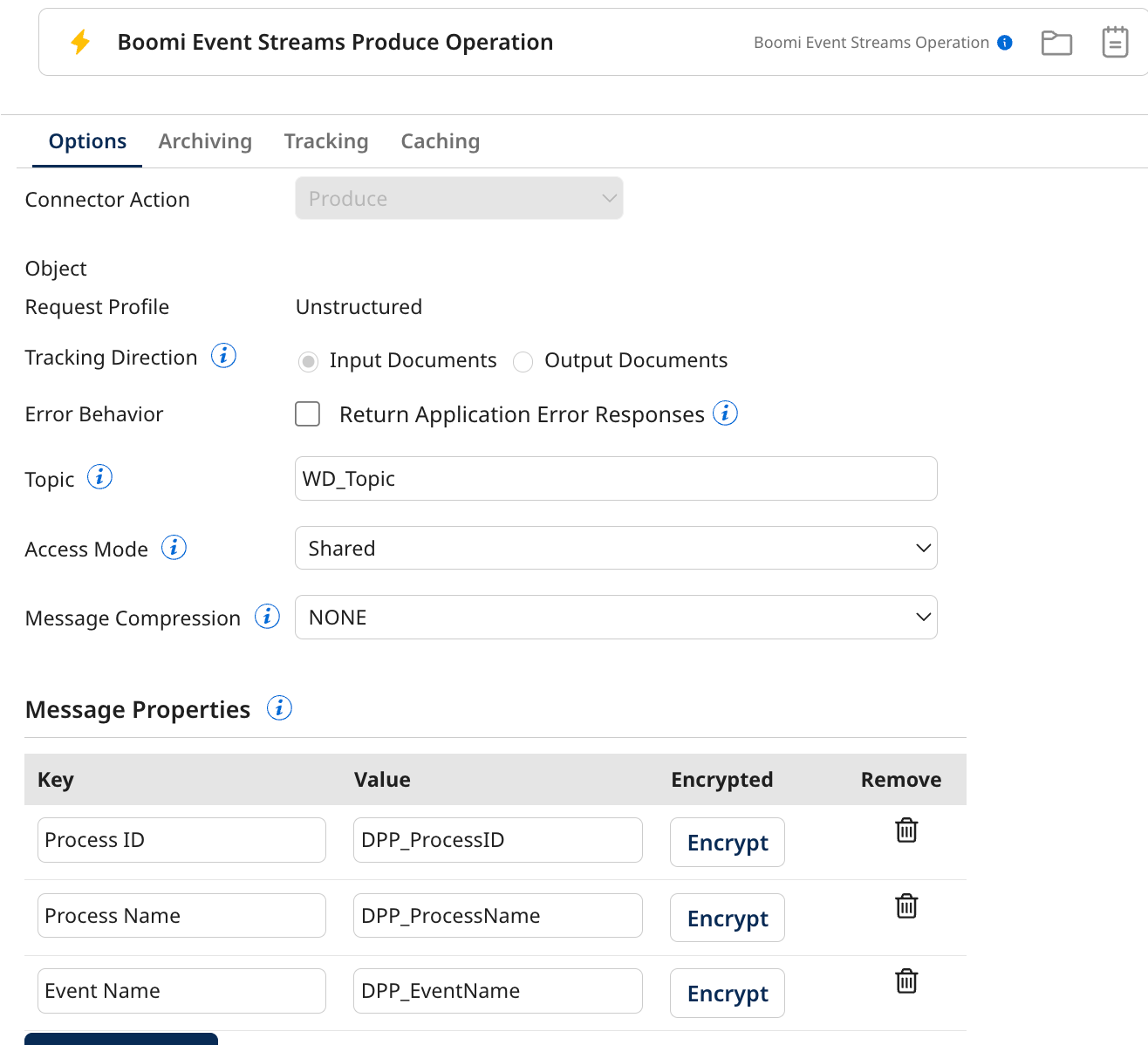Click inside the WD_Topic input field
Viewport: 1148px width, 1045px height.
coord(616,478)
